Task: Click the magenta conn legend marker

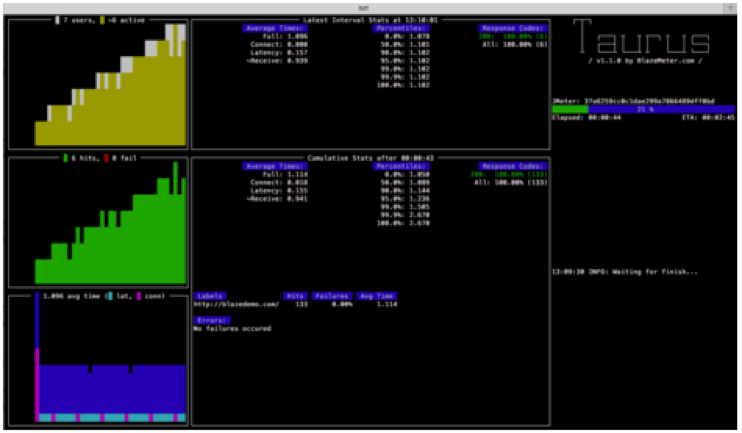Action: [x=137, y=297]
